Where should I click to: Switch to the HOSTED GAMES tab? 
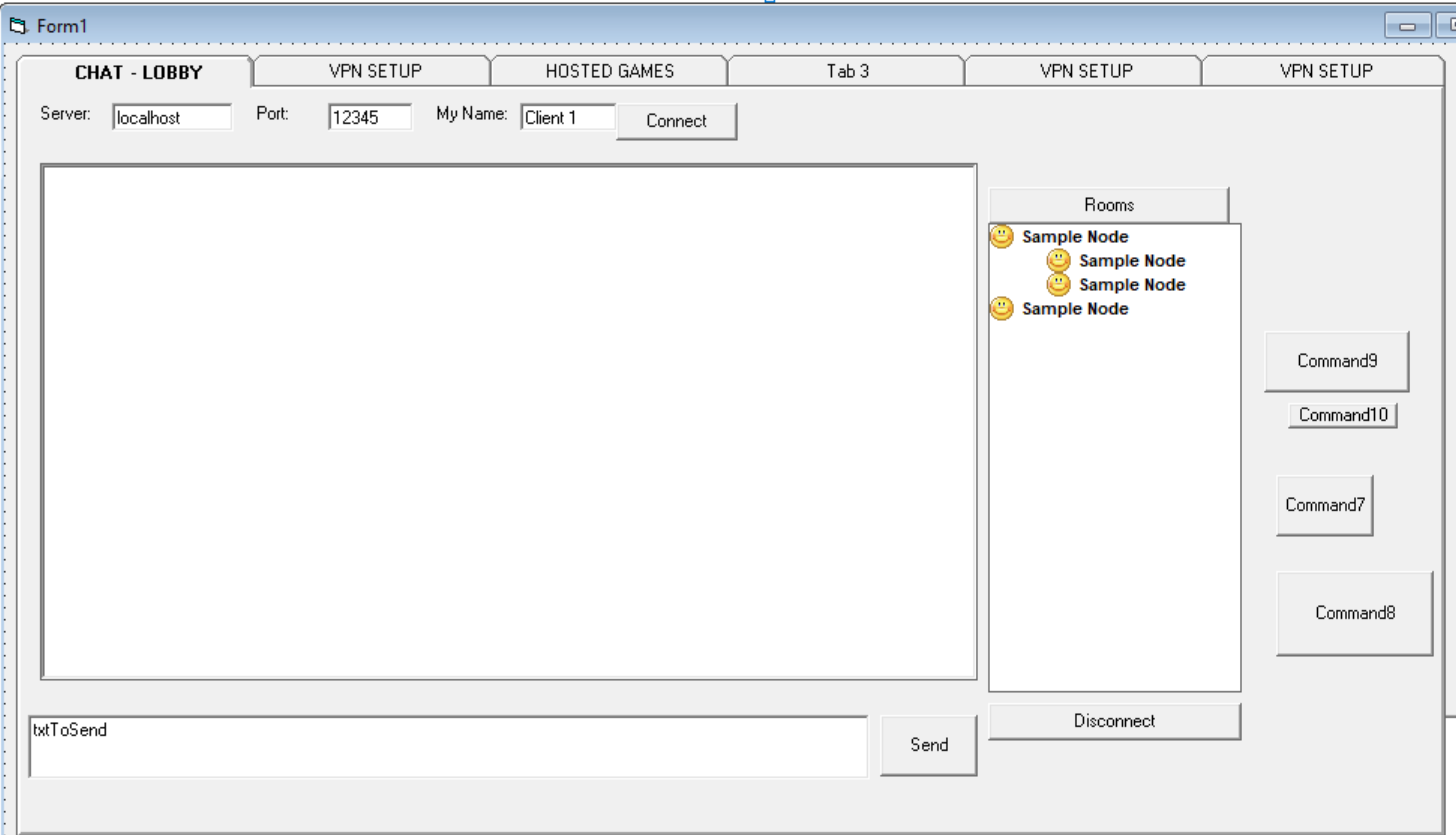608,71
